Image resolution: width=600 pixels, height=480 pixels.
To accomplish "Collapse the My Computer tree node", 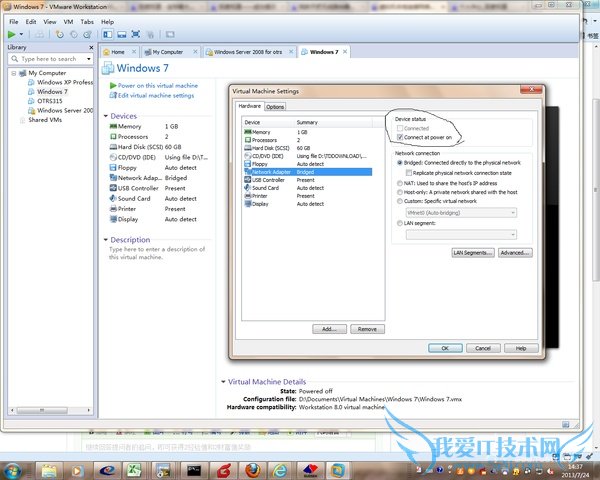I will tap(13, 73).
